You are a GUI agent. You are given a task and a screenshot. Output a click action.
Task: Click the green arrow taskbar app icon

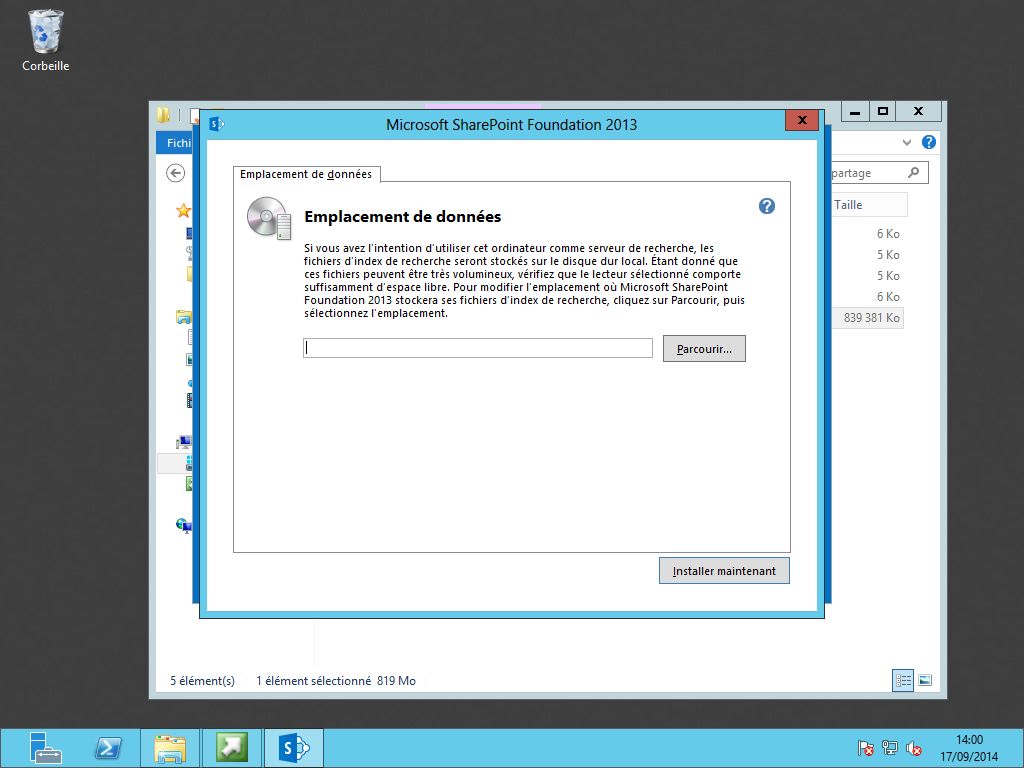[x=231, y=748]
